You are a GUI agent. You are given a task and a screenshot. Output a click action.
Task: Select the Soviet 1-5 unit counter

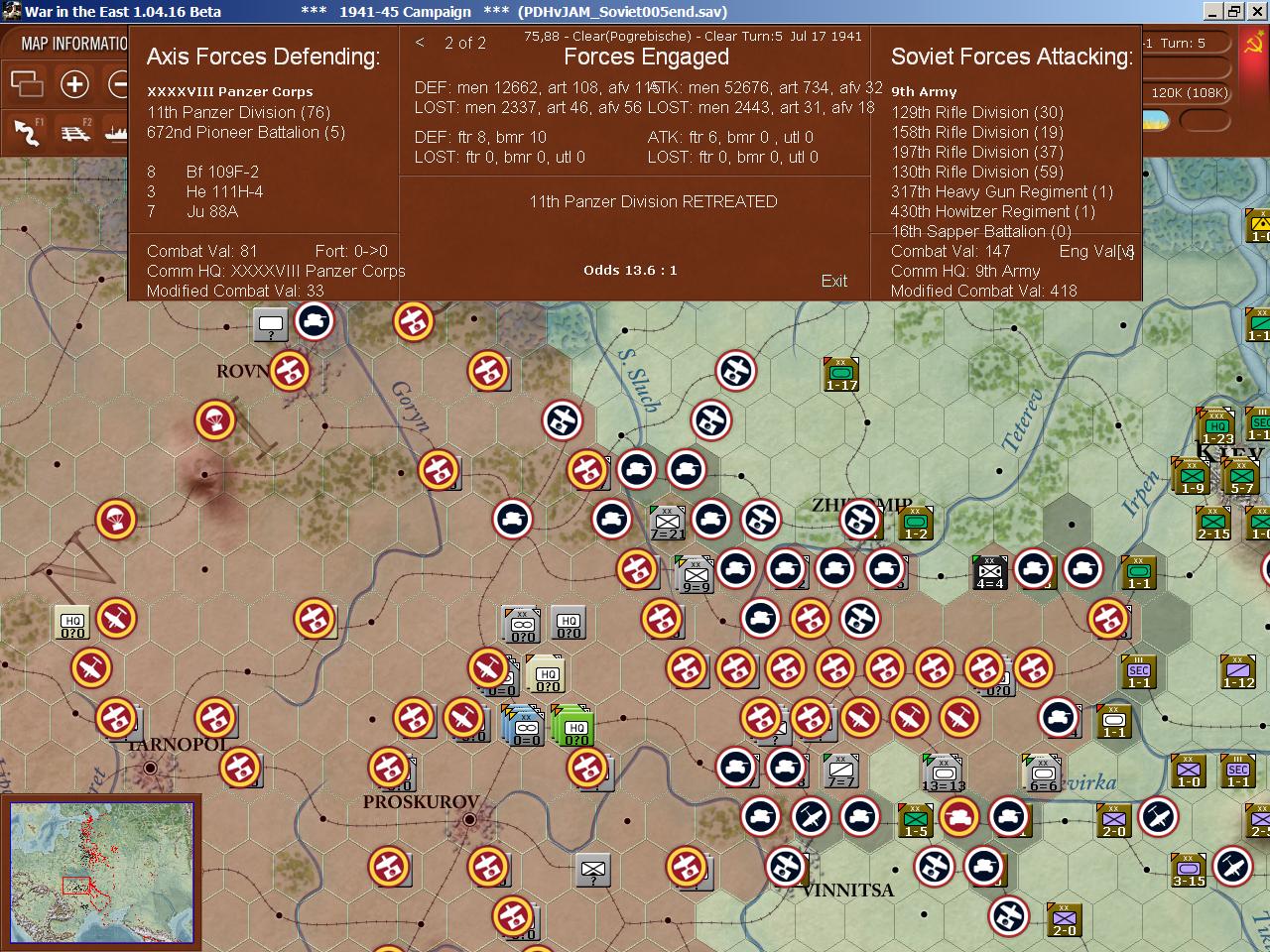pos(916,820)
